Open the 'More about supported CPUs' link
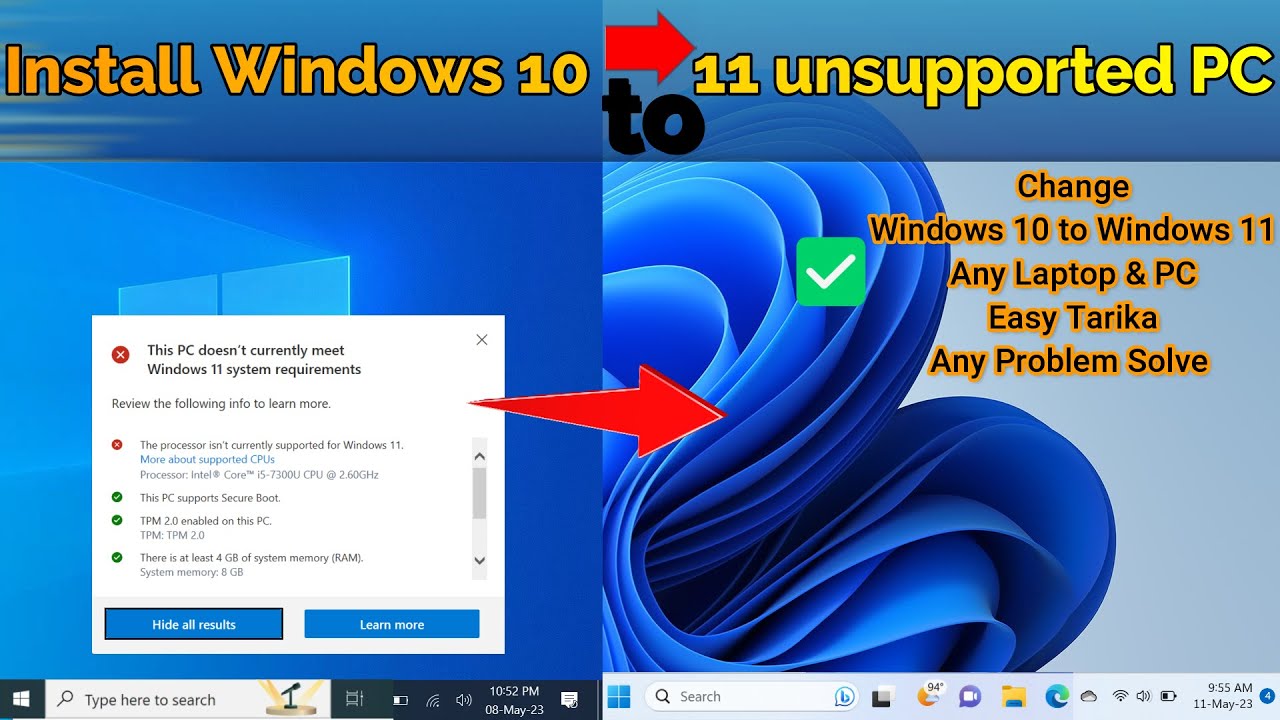Image resolution: width=1280 pixels, height=720 pixels. (207, 459)
